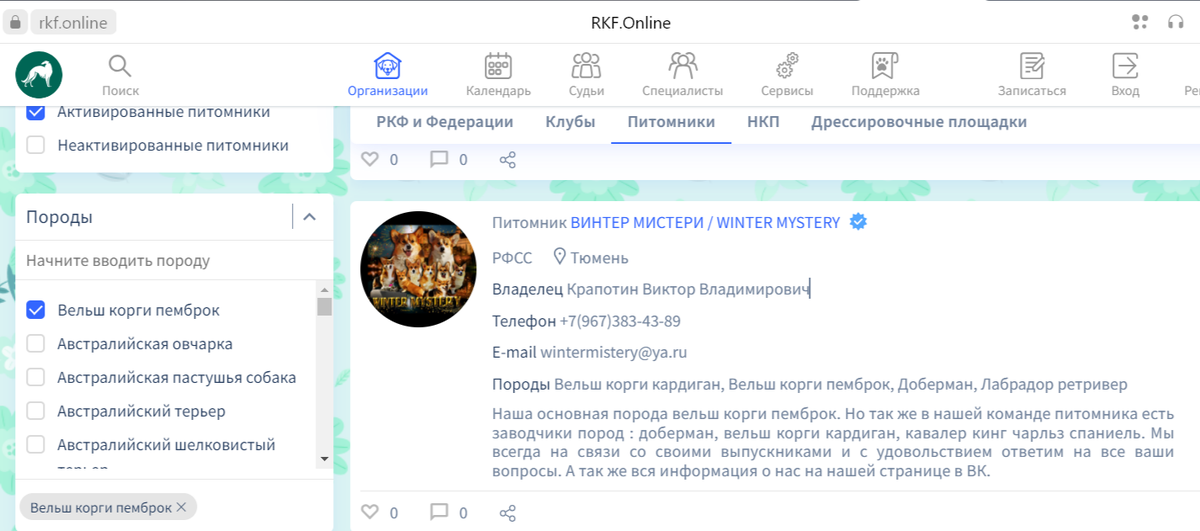Click the РФСС federation label
The image size is (1200, 531).
coord(512,258)
